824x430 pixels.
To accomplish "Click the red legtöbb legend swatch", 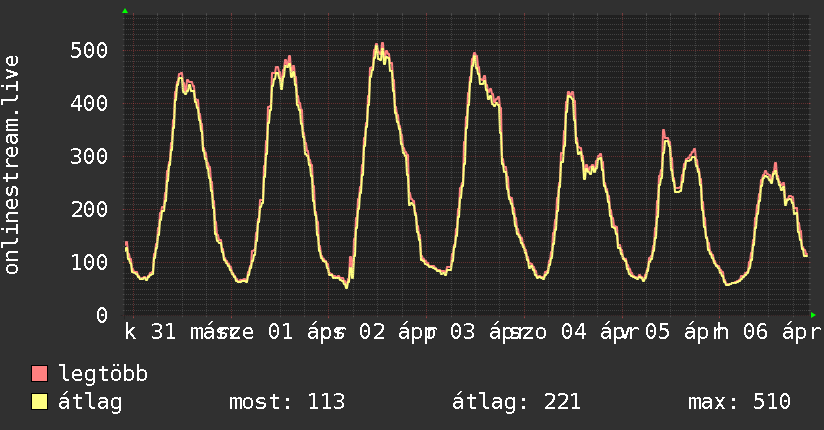I will click(40, 374).
